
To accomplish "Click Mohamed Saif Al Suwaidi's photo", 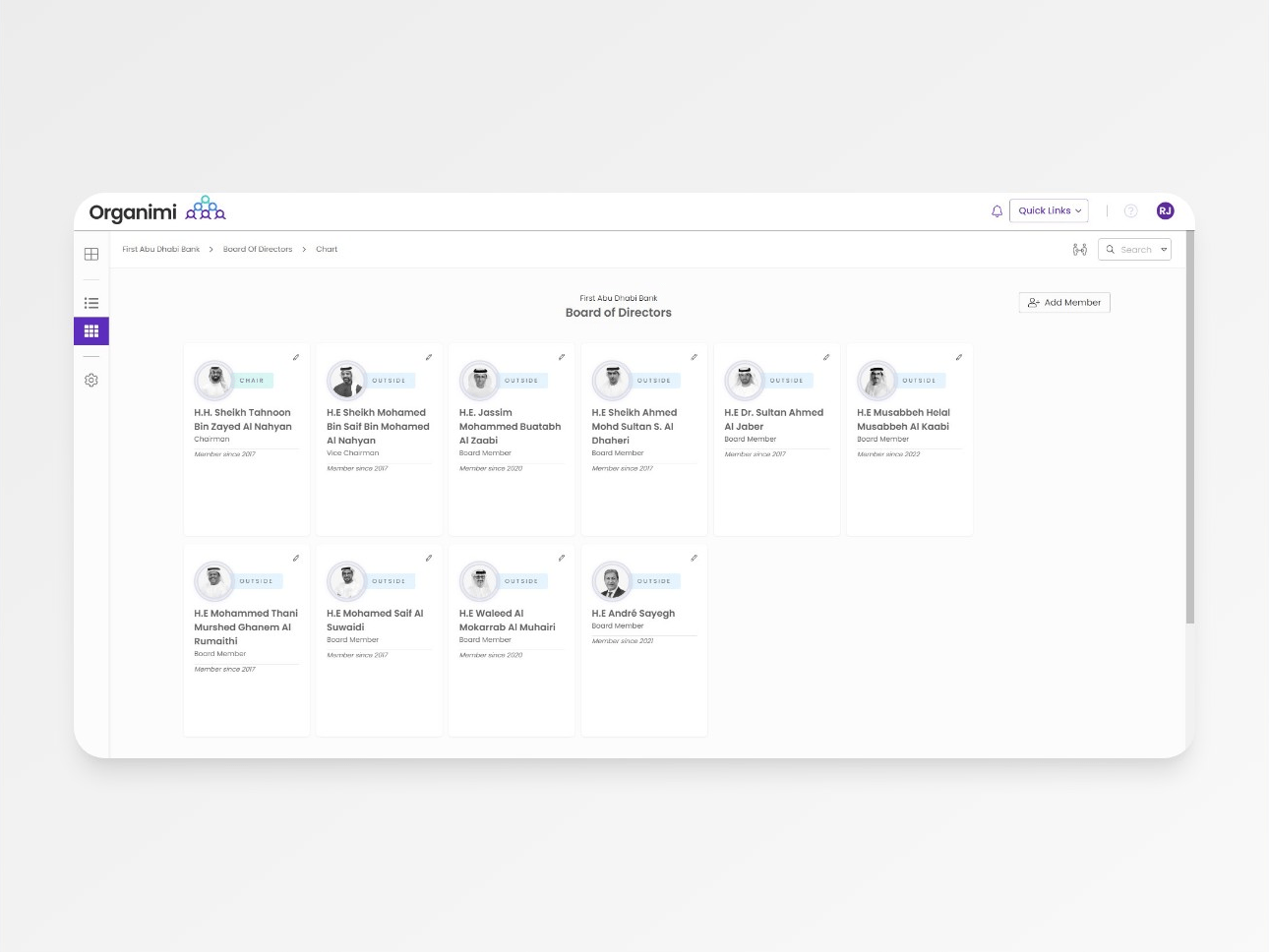I will 346,580.
